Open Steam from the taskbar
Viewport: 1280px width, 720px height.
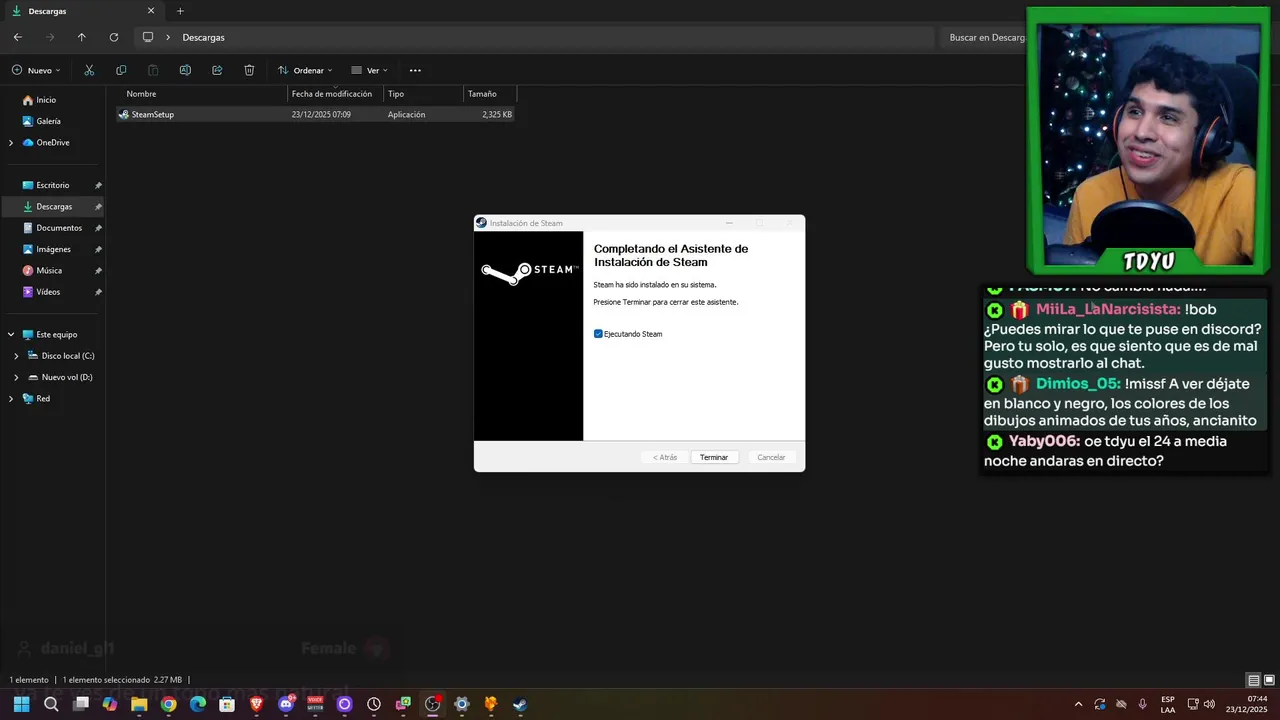coord(520,704)
